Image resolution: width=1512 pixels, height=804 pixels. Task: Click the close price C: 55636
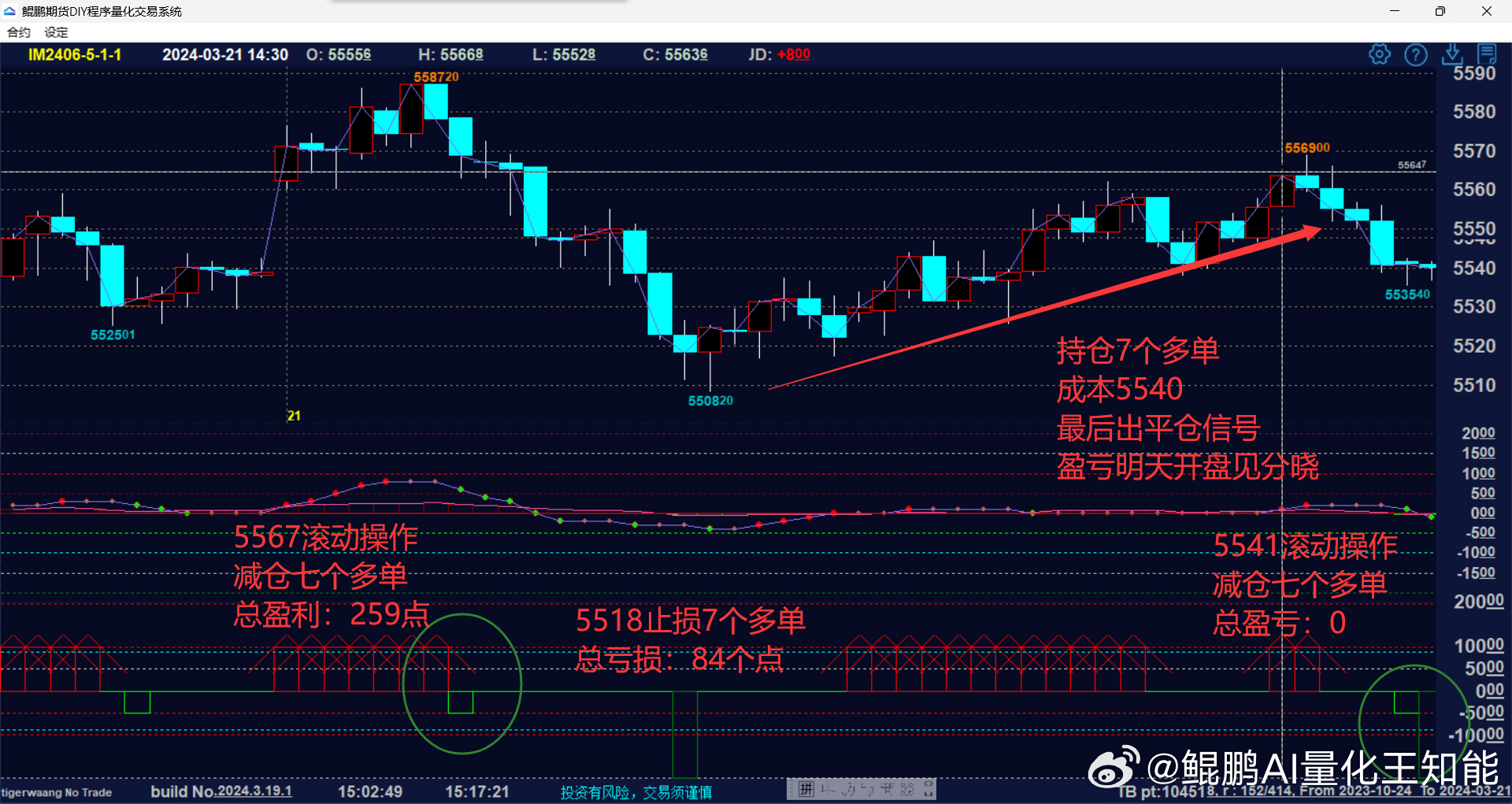tap(675, 54)
